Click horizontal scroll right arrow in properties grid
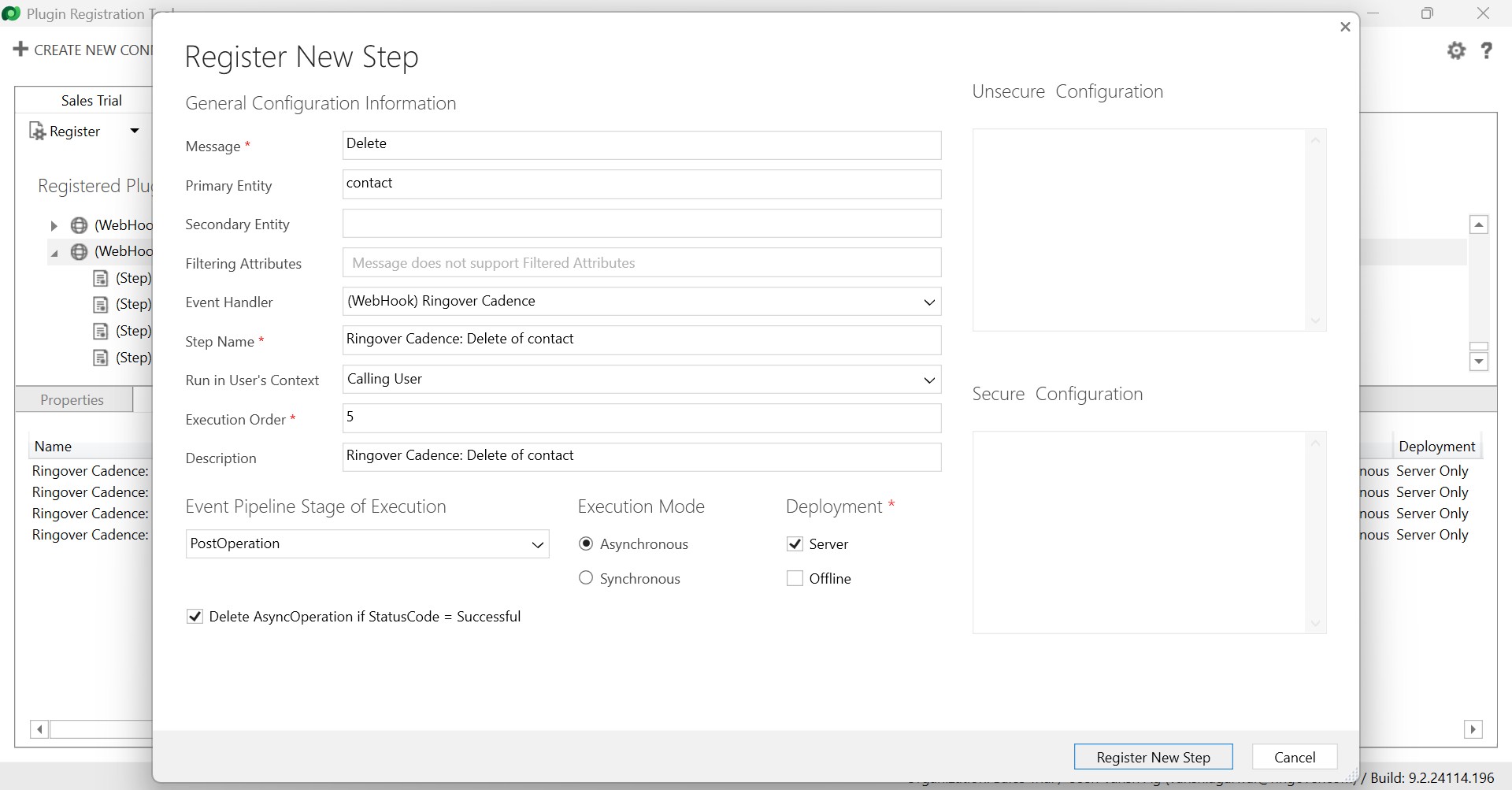 [1473, 729]
